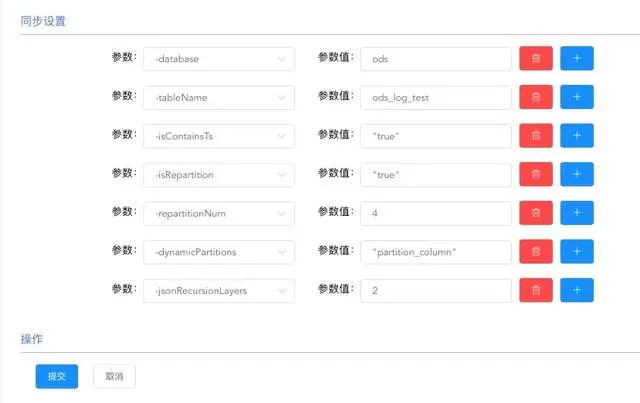The image size is (640, 403).
Task: Focus the value field containing ods
Action: pyautogui.click(x=435, y=59)
